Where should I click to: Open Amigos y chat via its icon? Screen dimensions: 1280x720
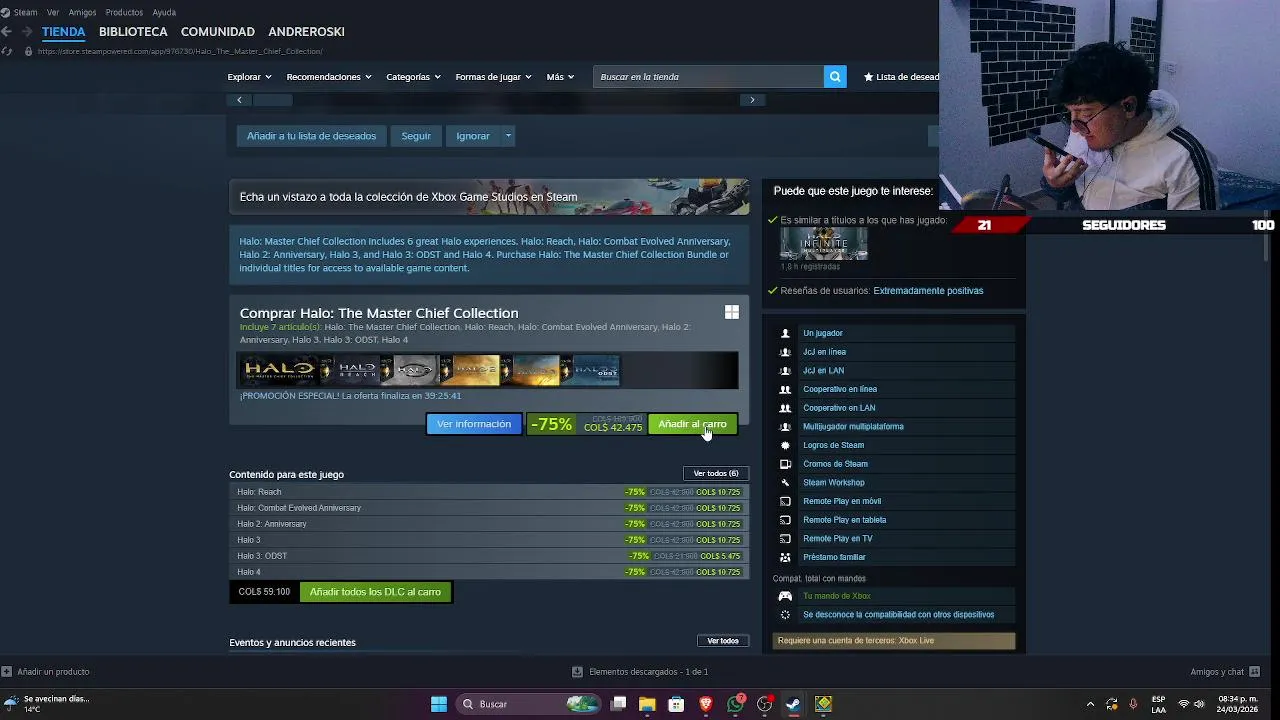pos(1255,672)
